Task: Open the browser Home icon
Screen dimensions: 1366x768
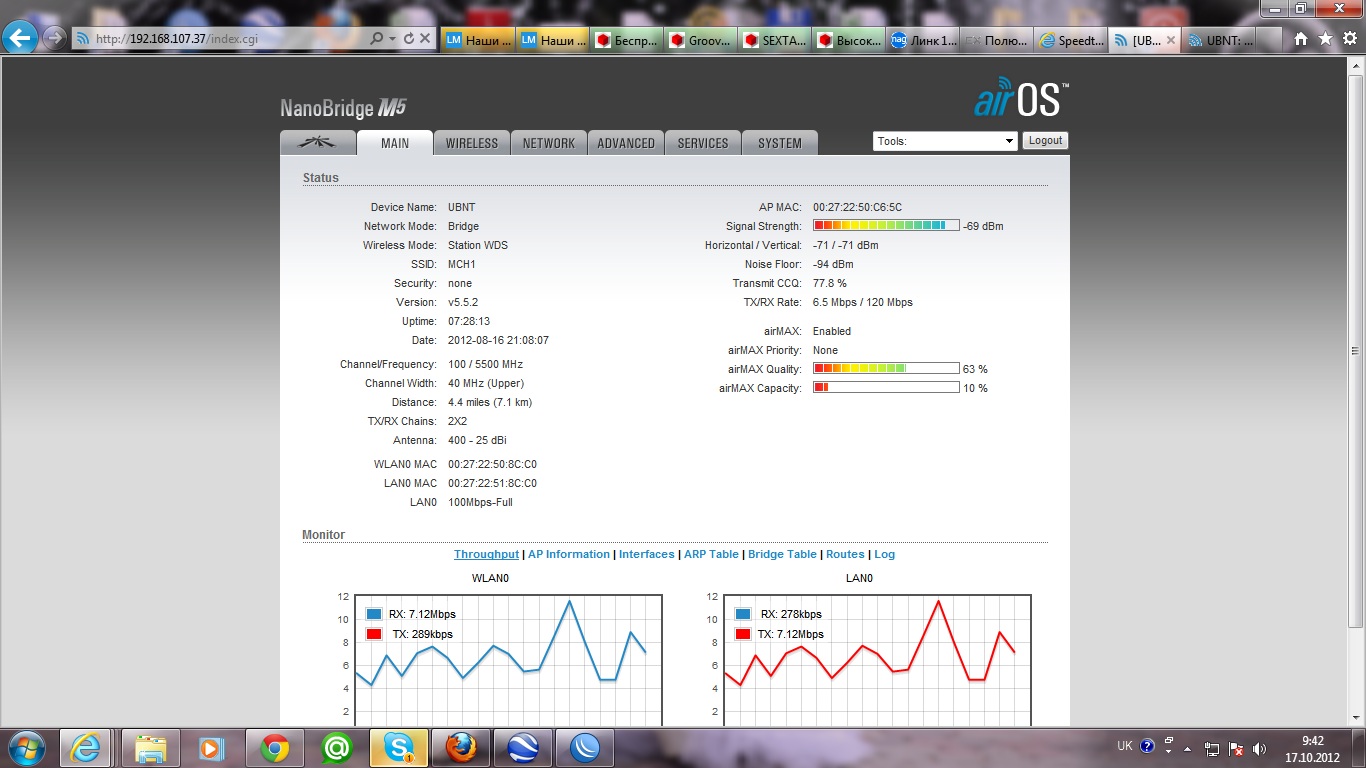Action: pyautogui.click(x=1301, y=39)
